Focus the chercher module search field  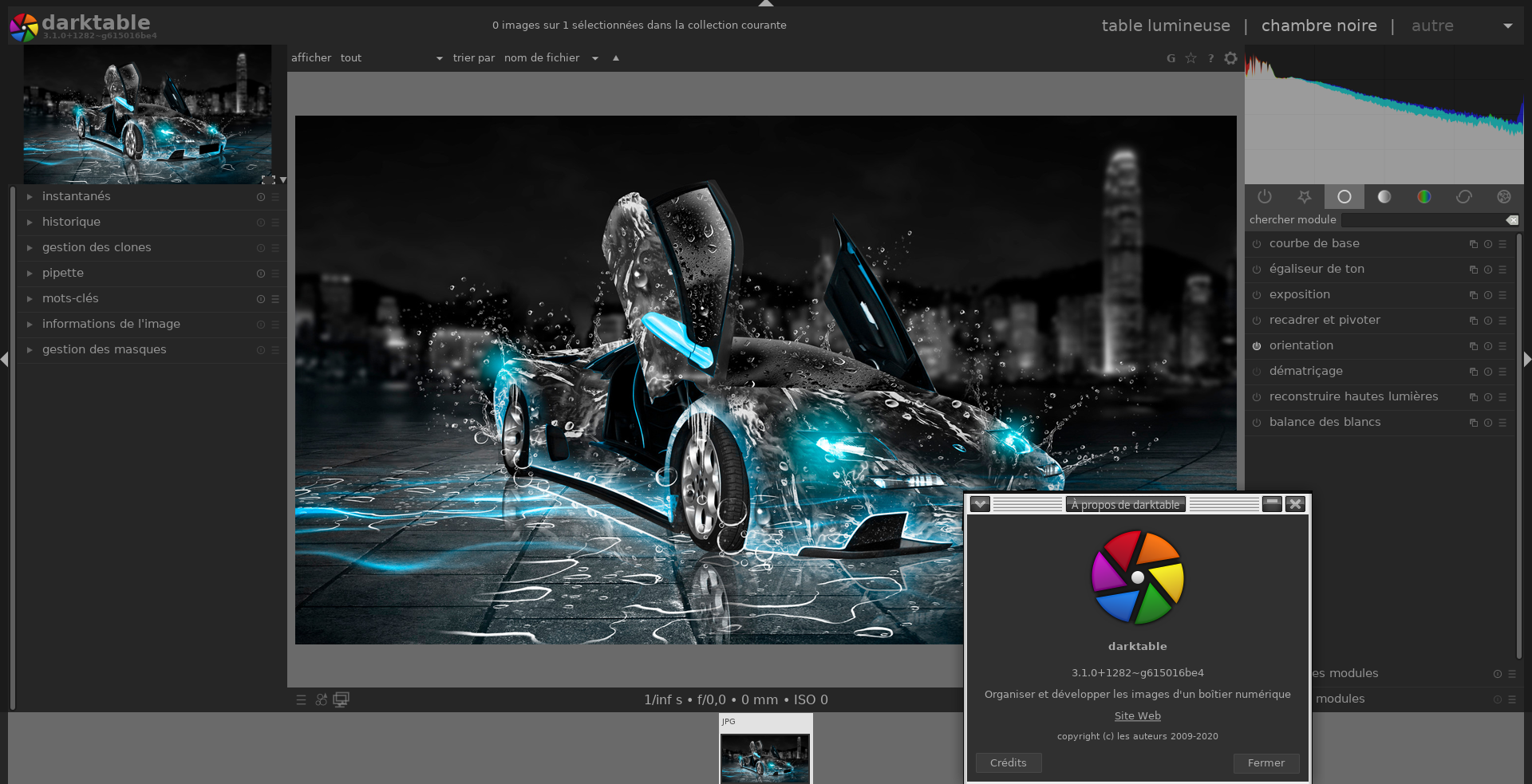click(1423, 220)
